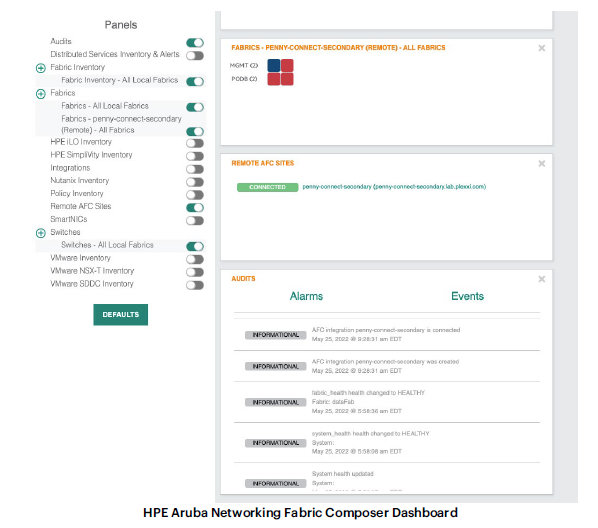Expand the Fabric Inventory group plus icon
The image size is (598, 528).
41,68
